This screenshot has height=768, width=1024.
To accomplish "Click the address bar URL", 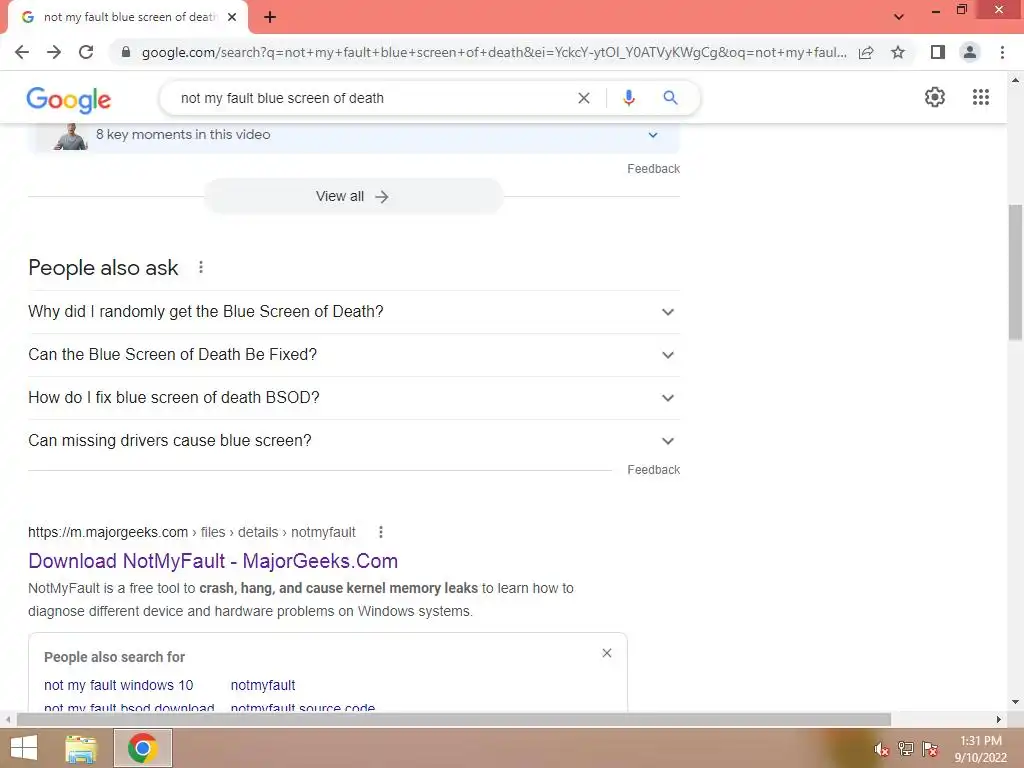I will coord(494,52).
